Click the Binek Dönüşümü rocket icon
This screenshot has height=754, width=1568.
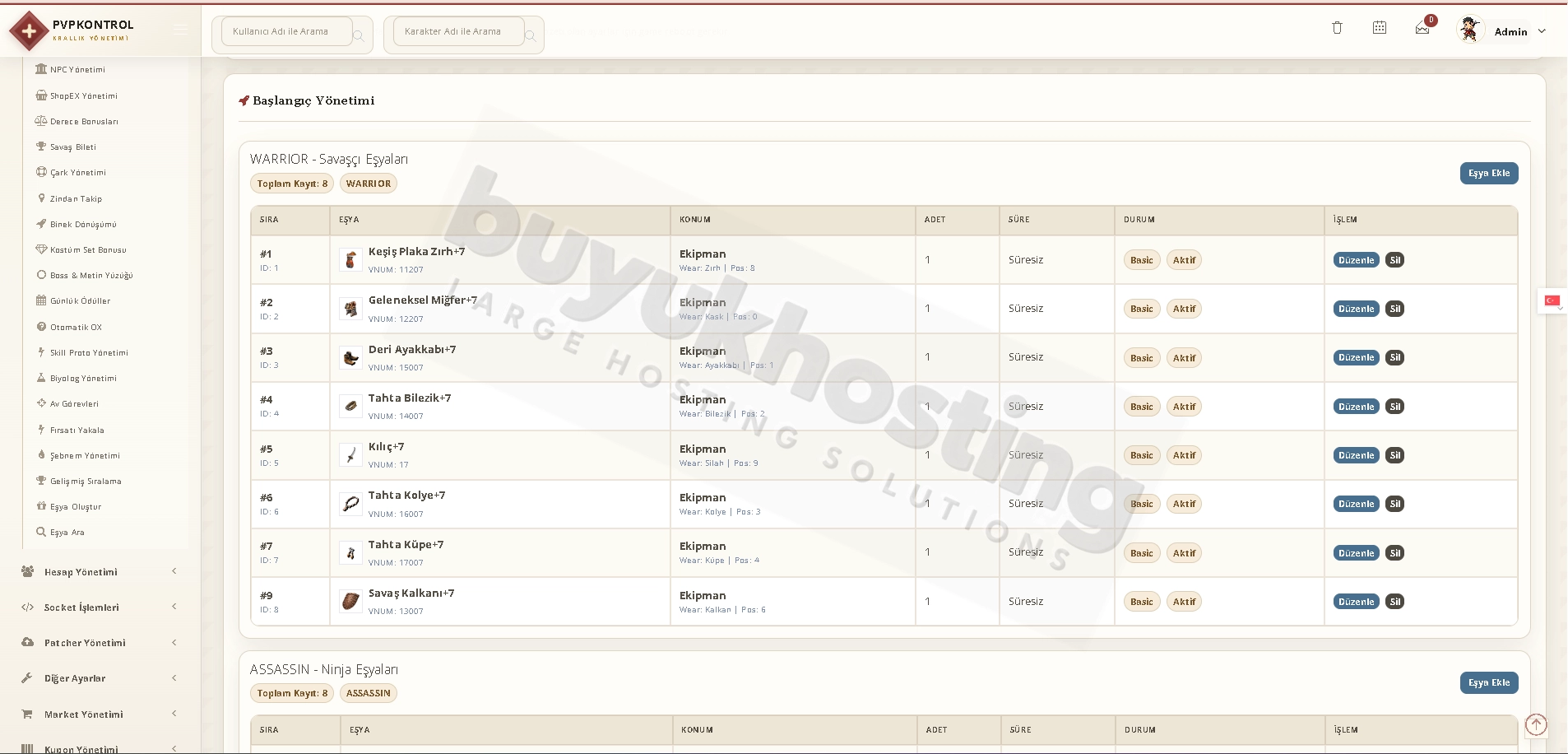(41, 224)
